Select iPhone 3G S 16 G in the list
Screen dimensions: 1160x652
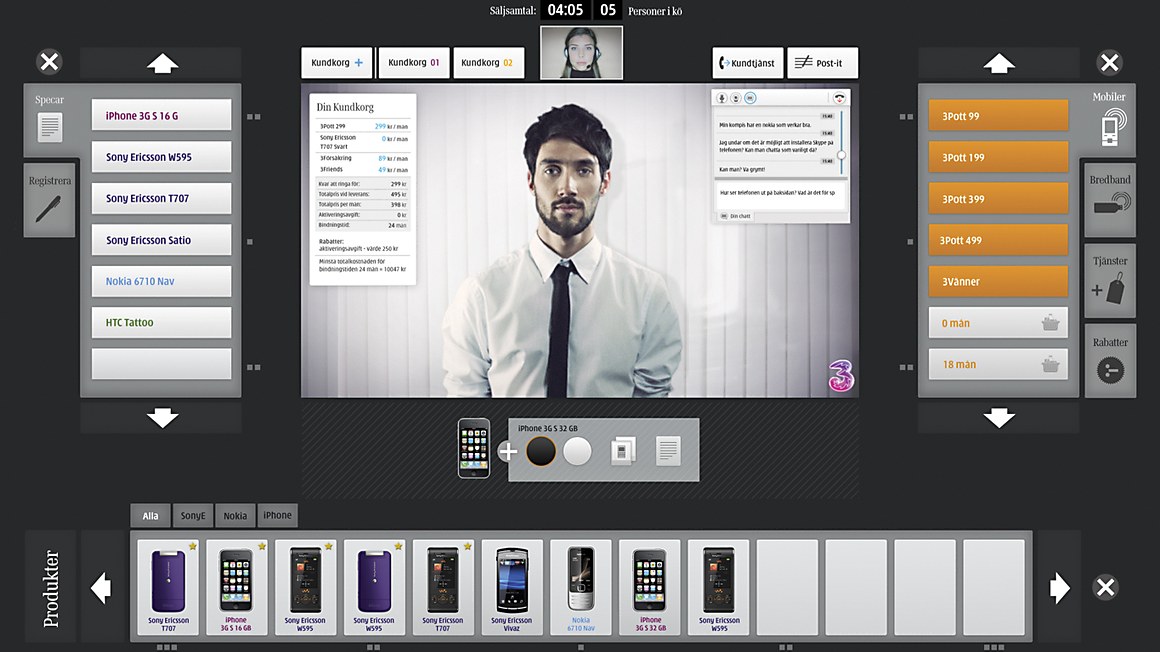(161, 115)
